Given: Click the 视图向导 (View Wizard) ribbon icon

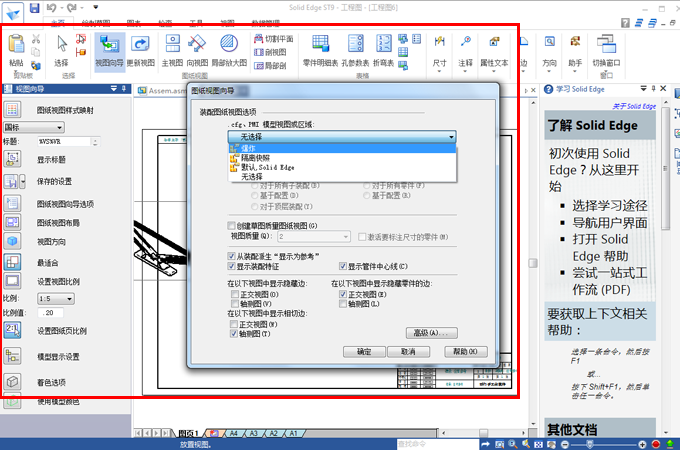Looking at the screenshot, I should click(x=109, y=48).
